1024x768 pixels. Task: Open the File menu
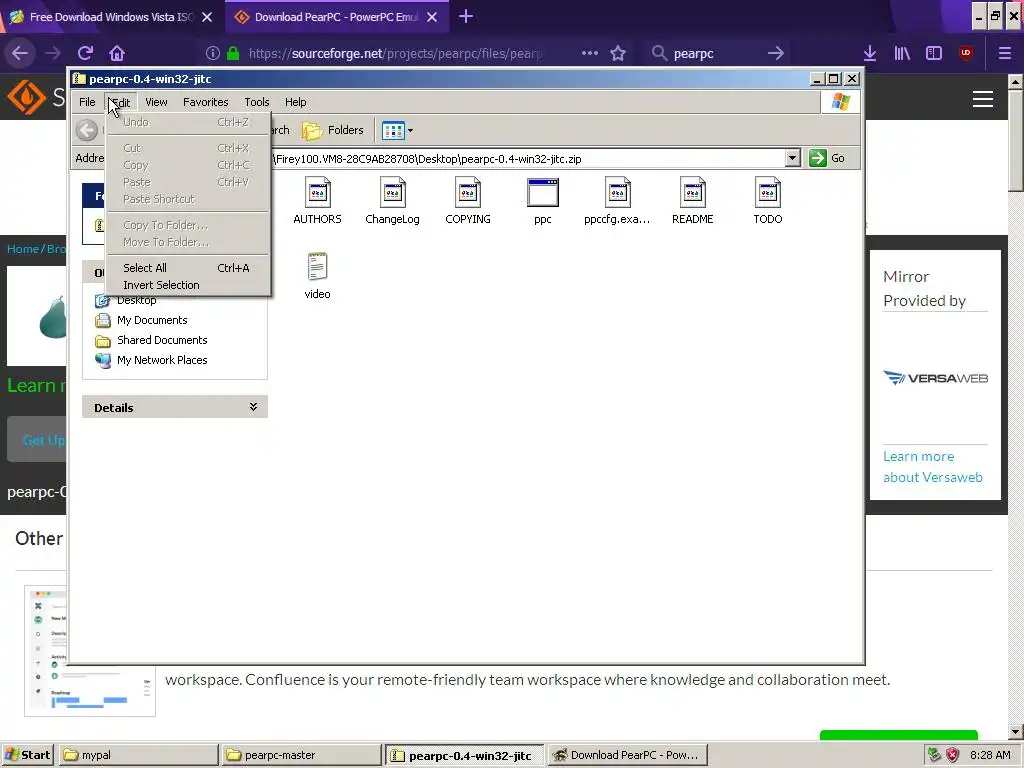[87, 102]
